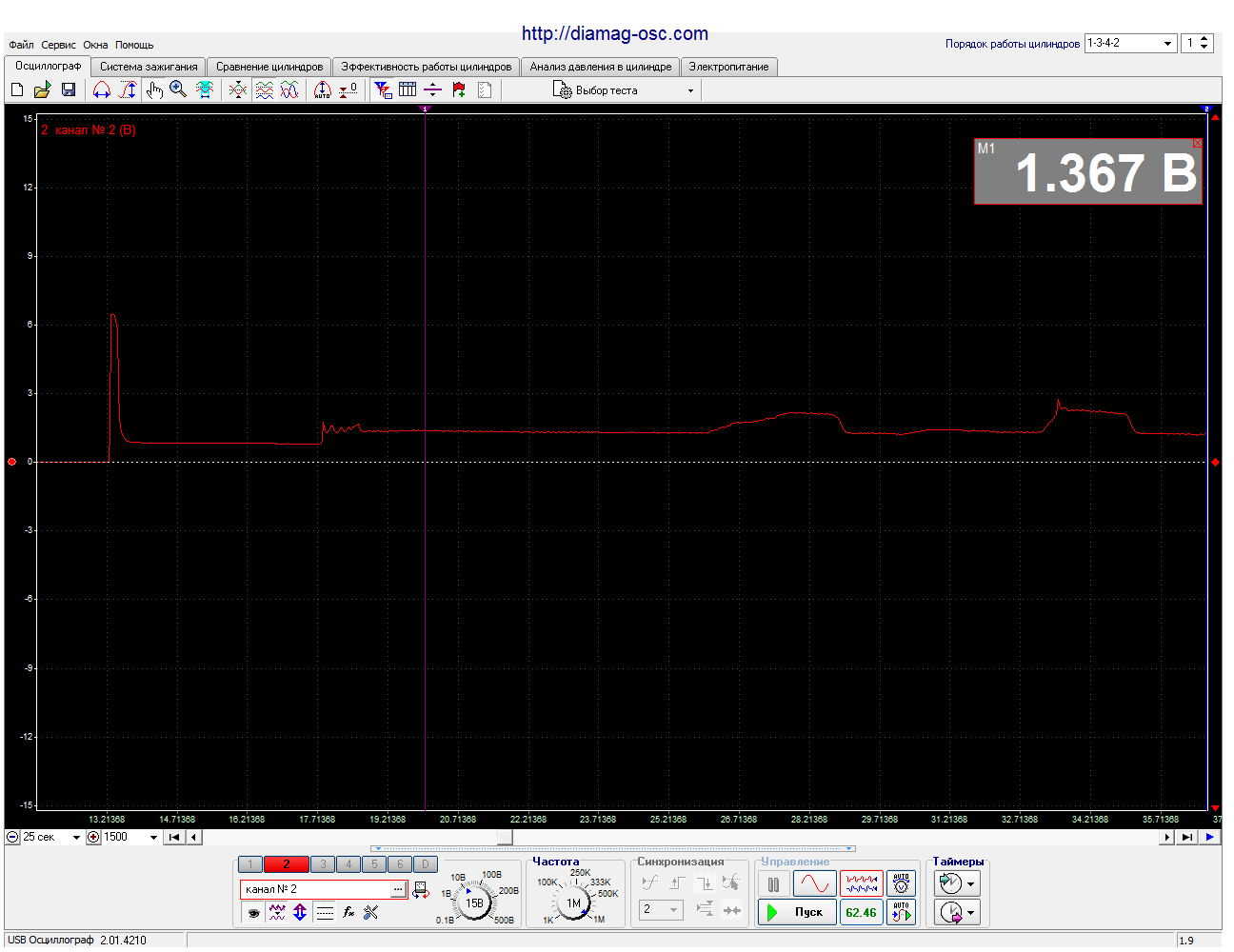Toggle channel 4 button
Viewport: 1234px width, 952px height.
[x=348, y=864]
